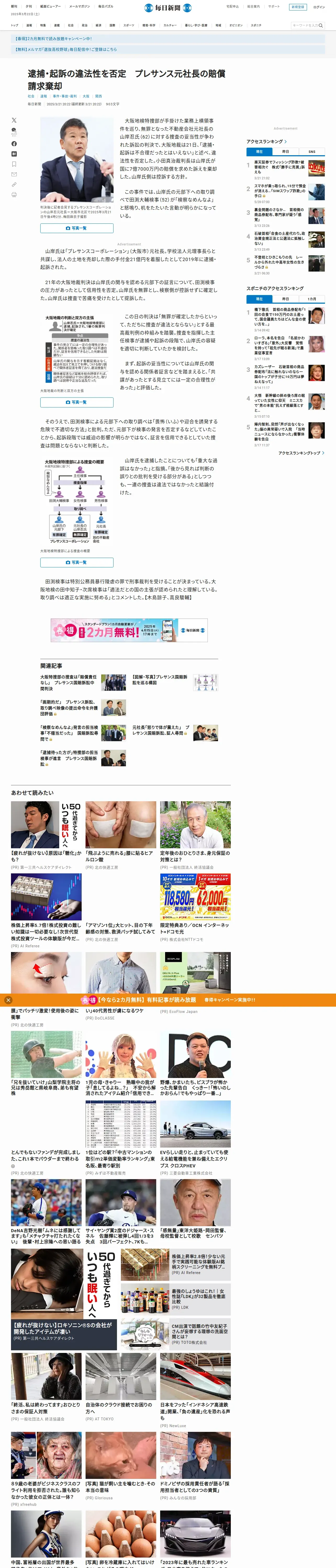Open 写真一覧 button under the investigation diagram
Screen dimensions: 336x1568
pos(77,562)
